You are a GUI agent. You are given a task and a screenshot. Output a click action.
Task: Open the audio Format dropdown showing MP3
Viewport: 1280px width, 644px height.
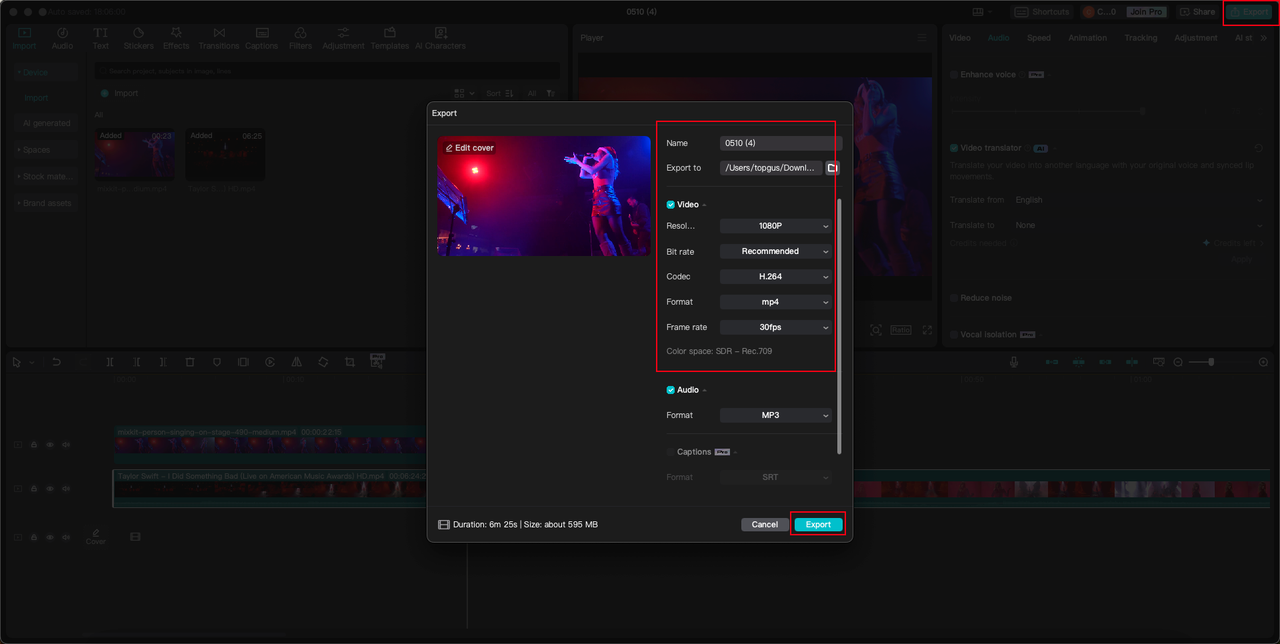pos(775,415)
